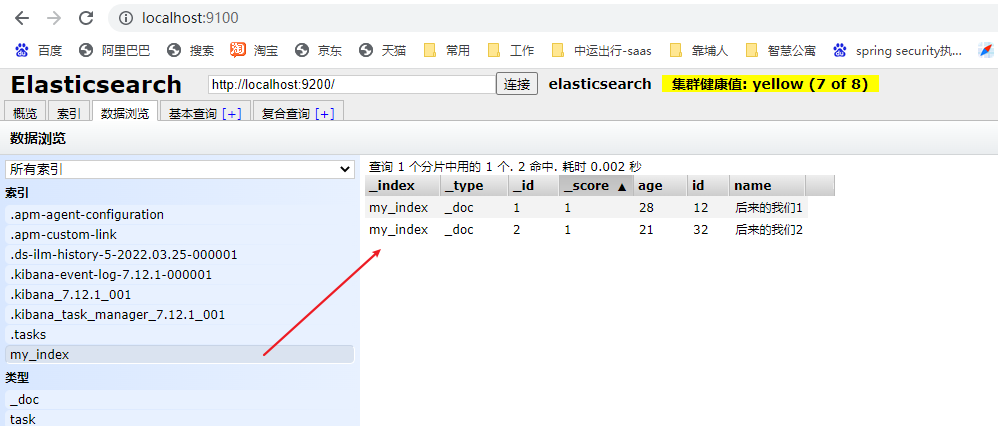Viewport: 998px width, 426px height.
Task: Open the 天猫 bookmark
Action: click(382, 50)
